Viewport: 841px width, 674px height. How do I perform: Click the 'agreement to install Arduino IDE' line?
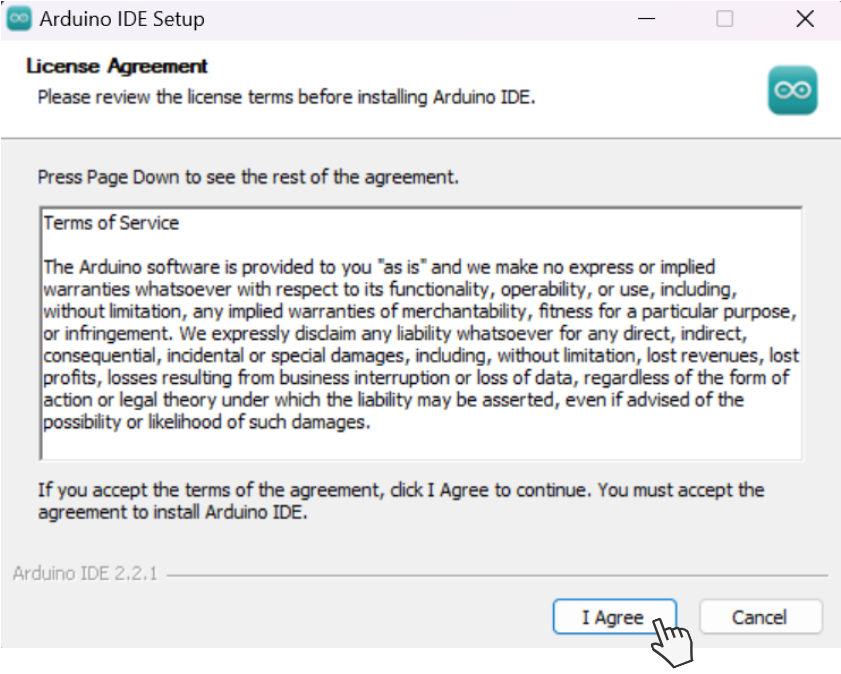(x=173, y=512)
